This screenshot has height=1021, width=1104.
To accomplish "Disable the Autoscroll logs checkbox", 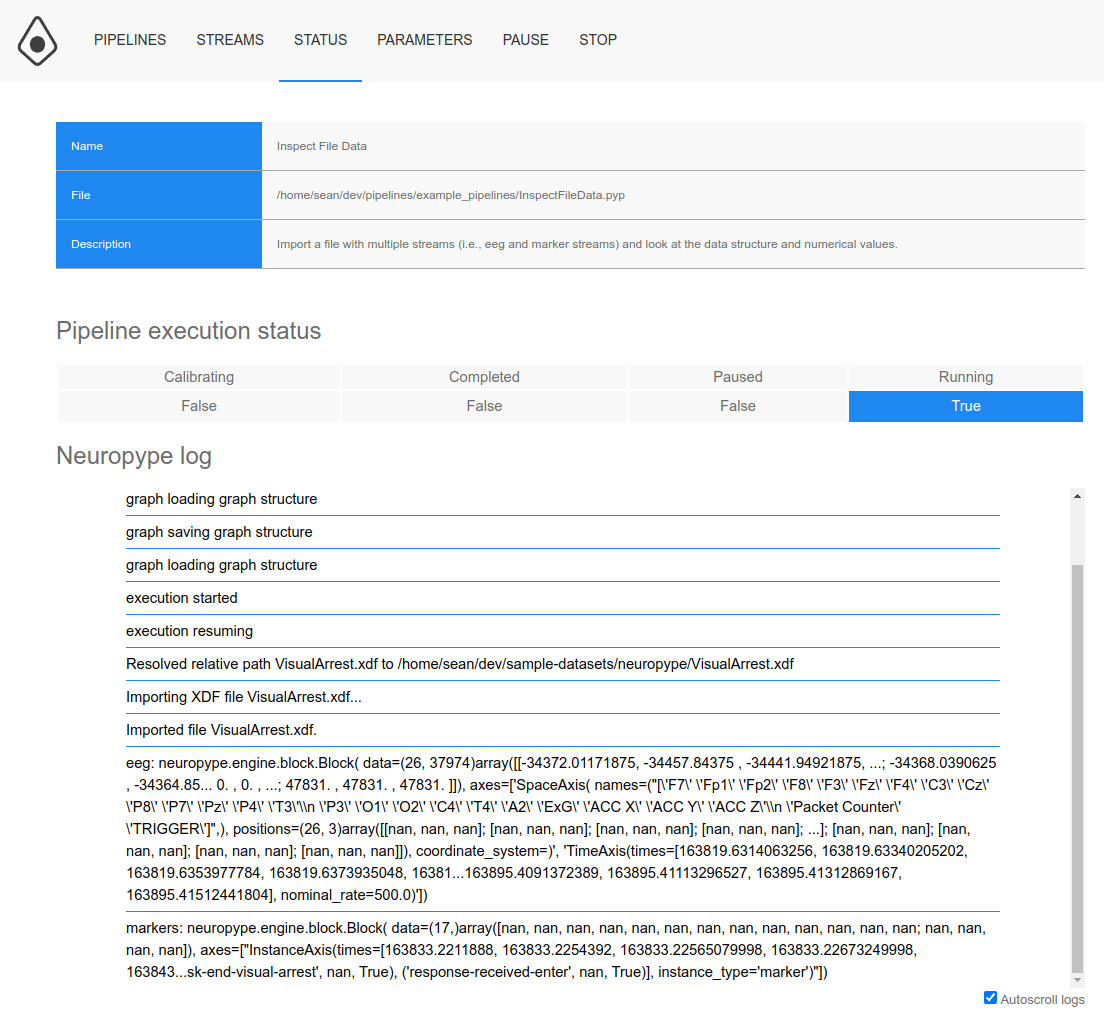I will [x=990, y=997].
